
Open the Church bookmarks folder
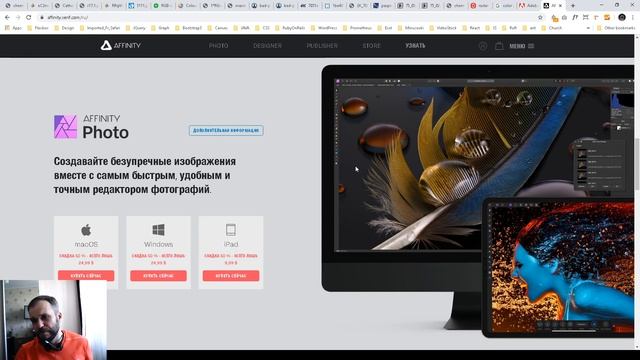552,28
